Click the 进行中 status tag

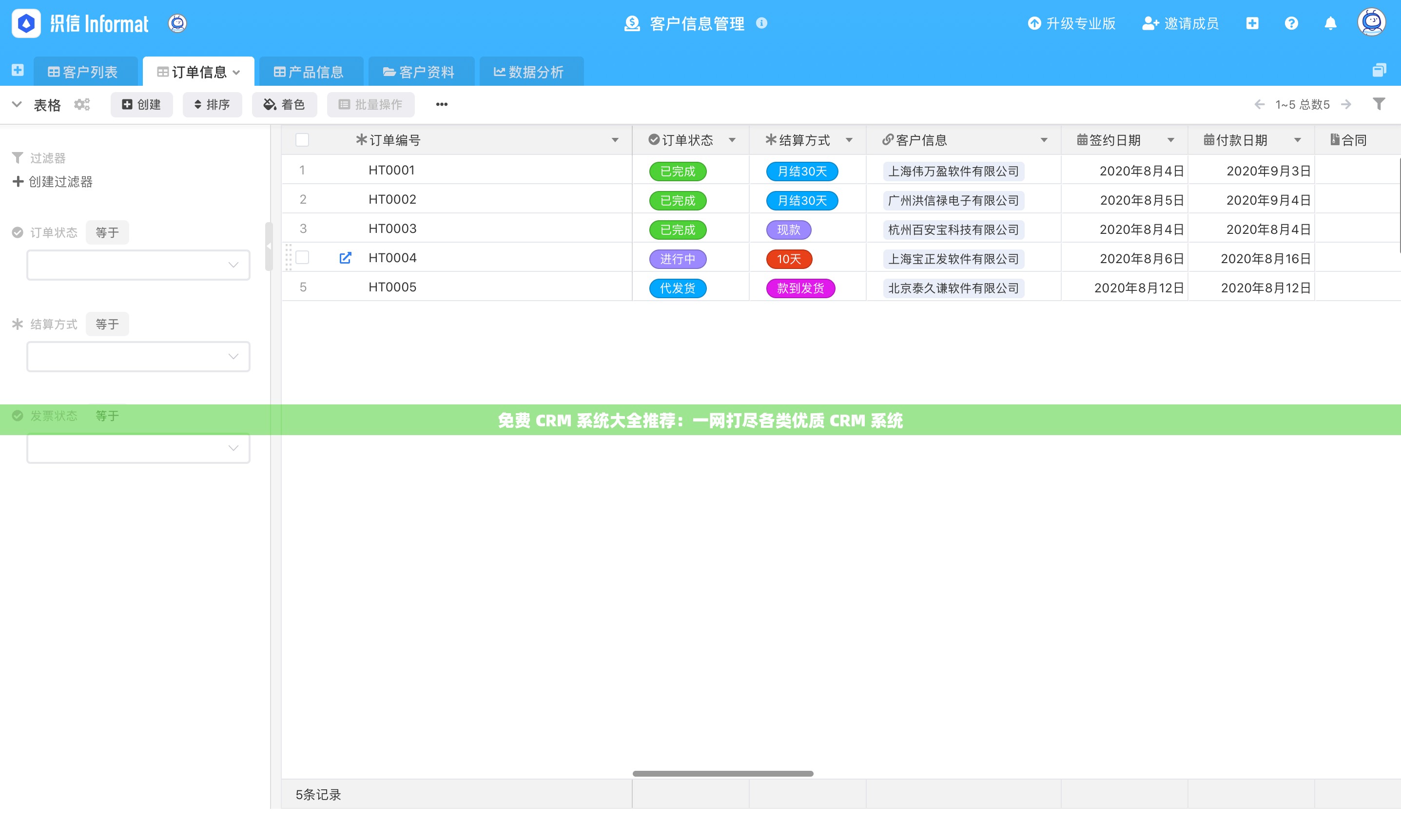[x=678, y=259]
